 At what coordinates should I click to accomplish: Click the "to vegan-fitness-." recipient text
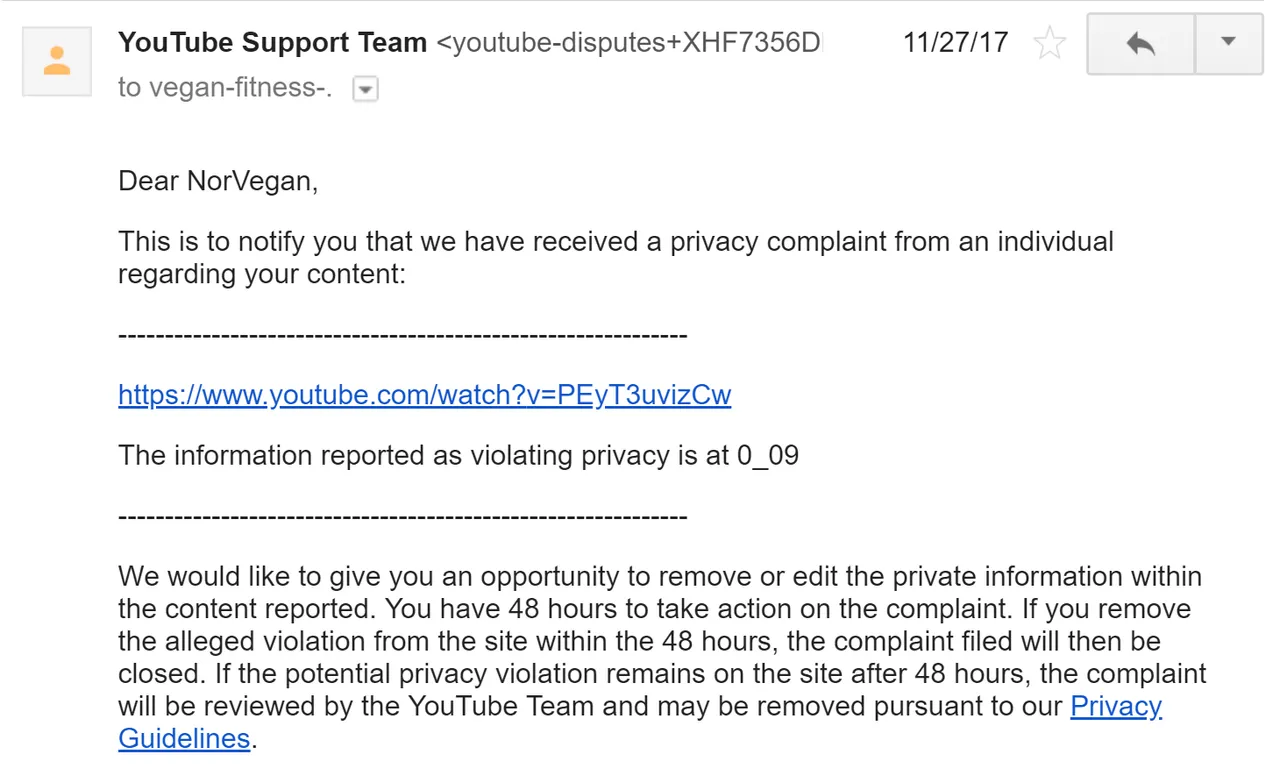[226, 88]
